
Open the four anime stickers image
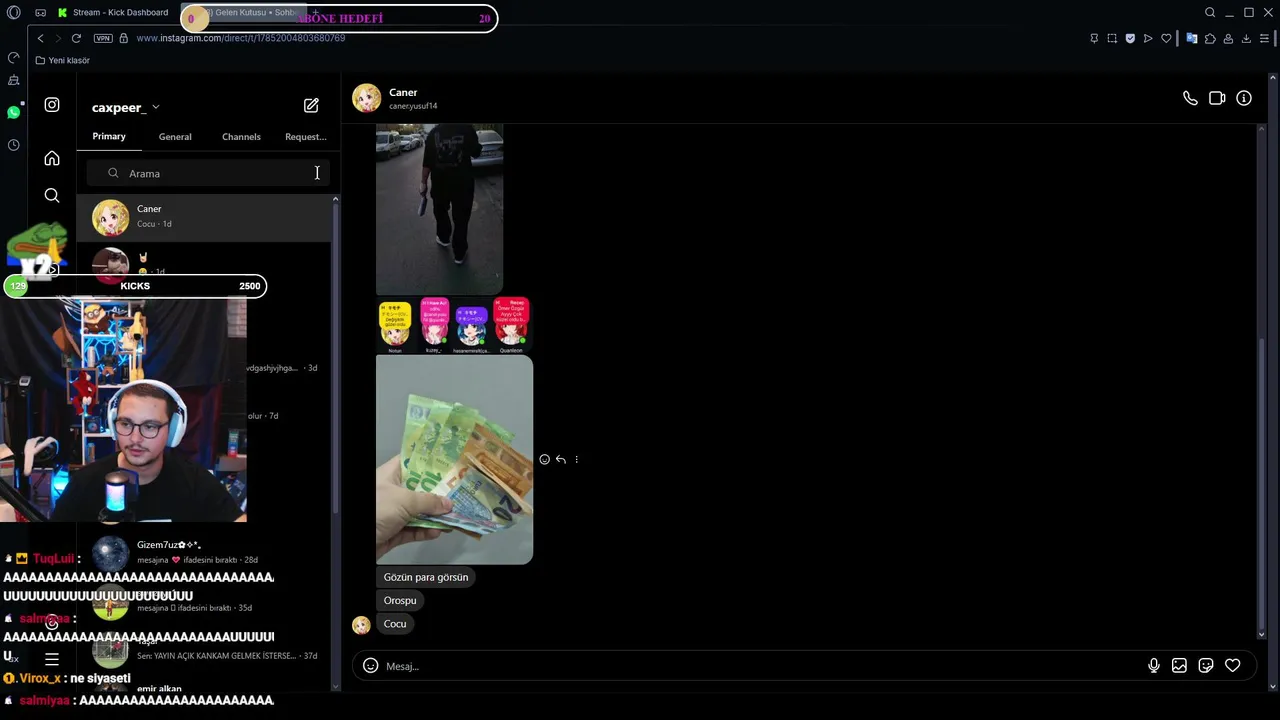(454, 325)
